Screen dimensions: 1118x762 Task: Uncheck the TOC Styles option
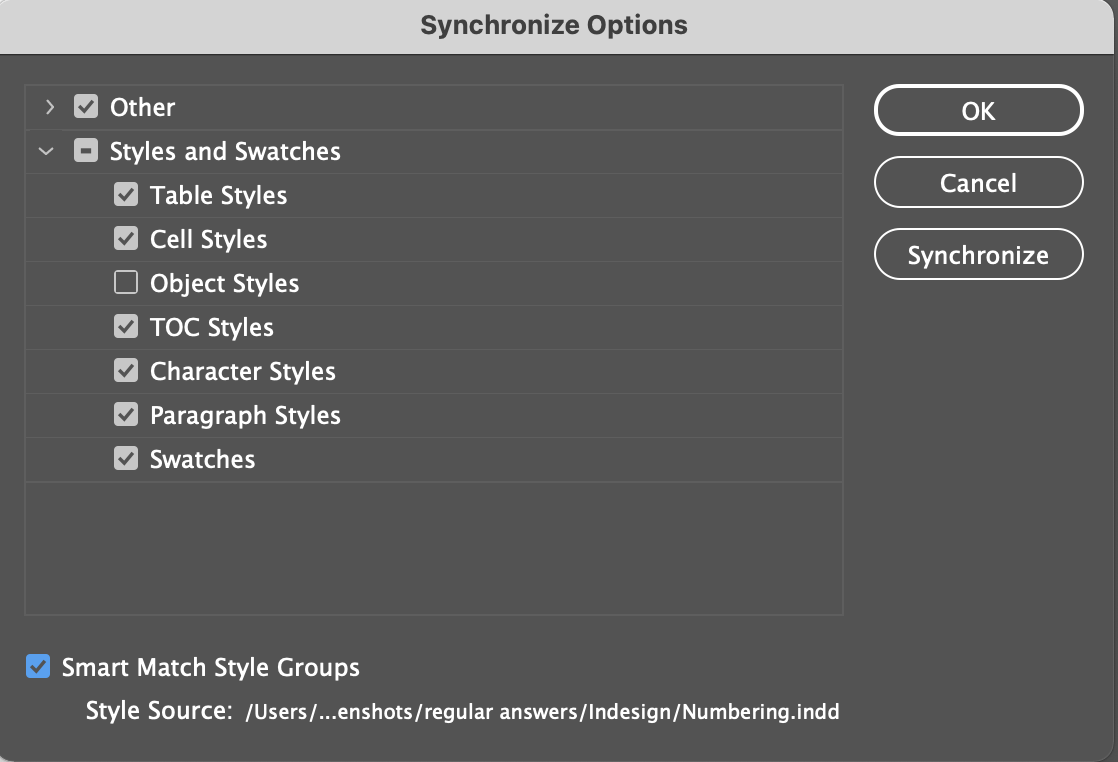pos(125,327)
